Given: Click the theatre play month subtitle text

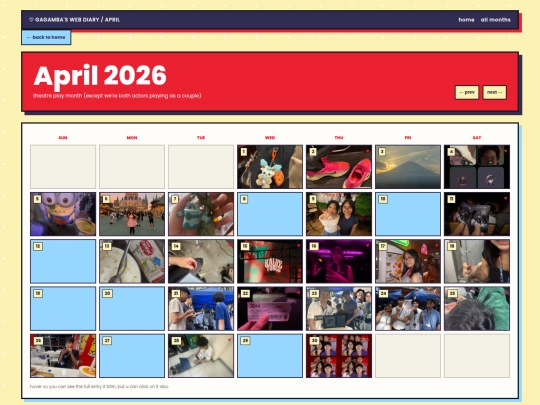Looking at the screenshot, I should [x=117, y=96].
